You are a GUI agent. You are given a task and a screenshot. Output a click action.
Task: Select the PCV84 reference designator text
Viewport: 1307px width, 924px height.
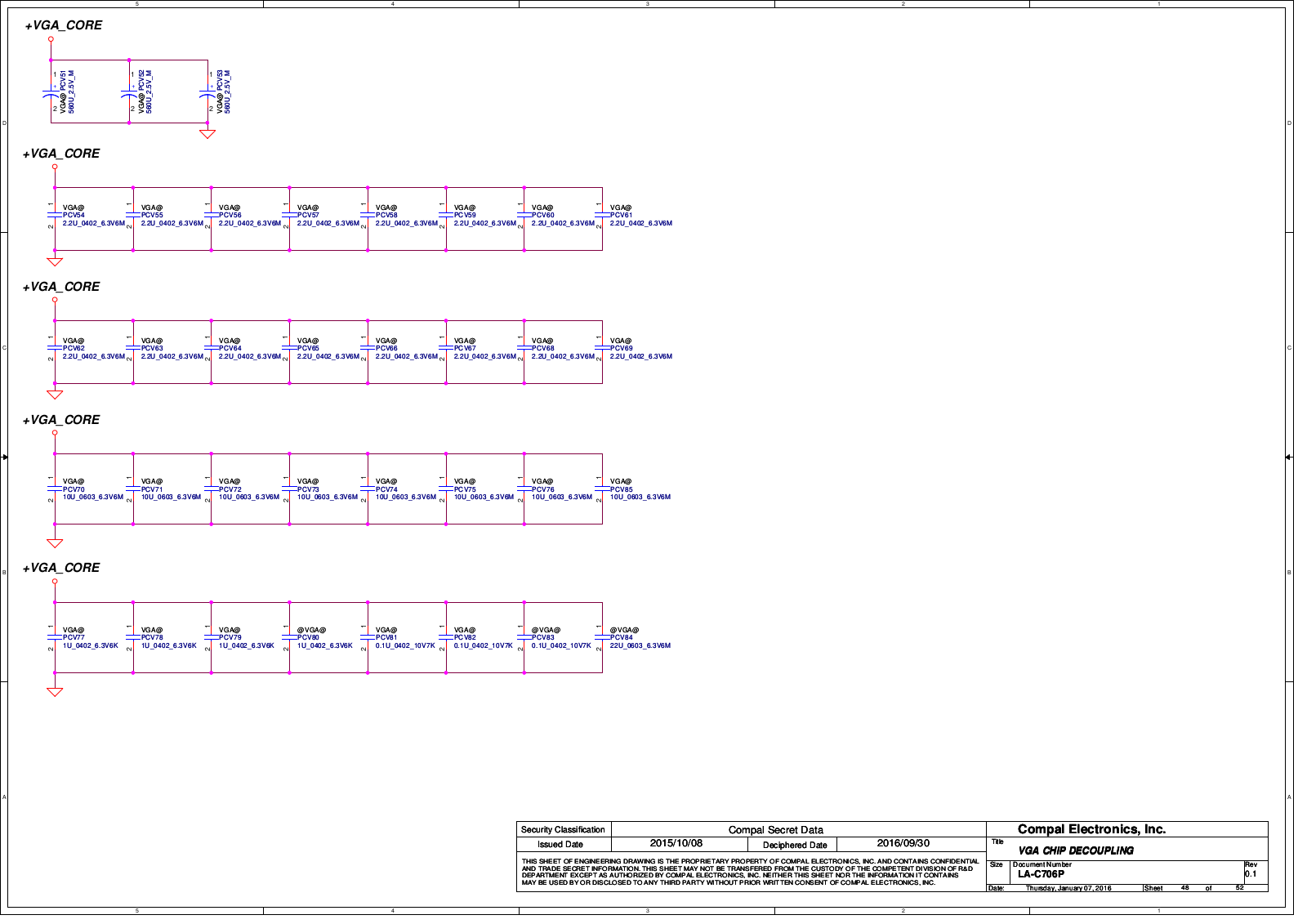(621, 638)
